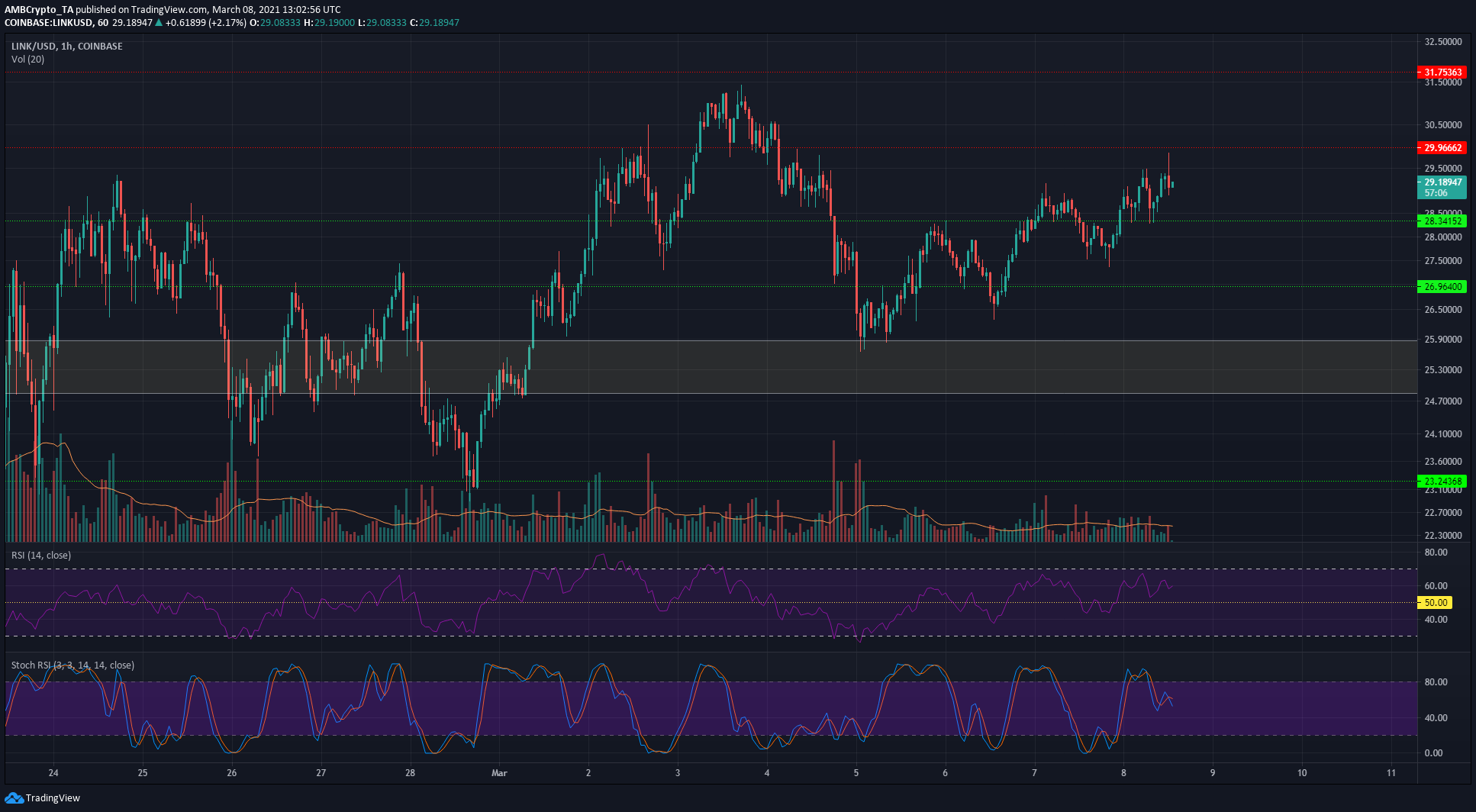Click the Mar label on time axis
1476x812 pixels.
pos(499,773)
